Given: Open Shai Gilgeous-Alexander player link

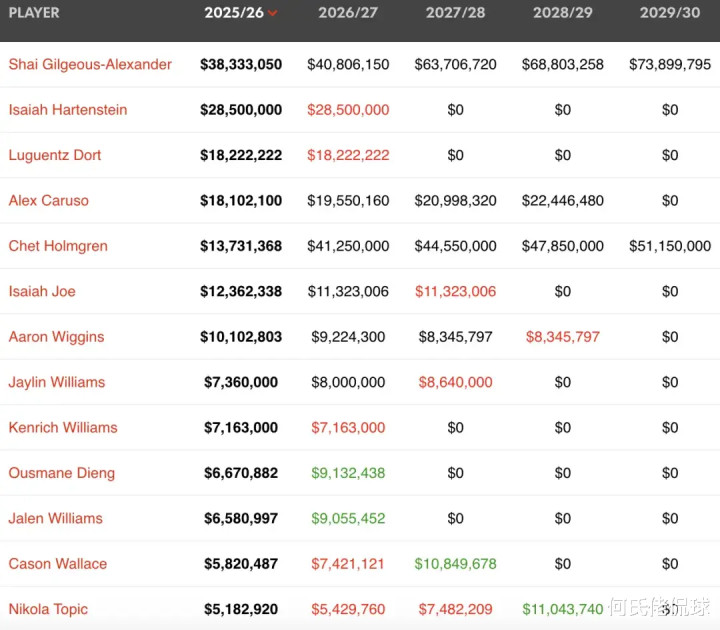Looking at the screenshot, I should point(90,64).
